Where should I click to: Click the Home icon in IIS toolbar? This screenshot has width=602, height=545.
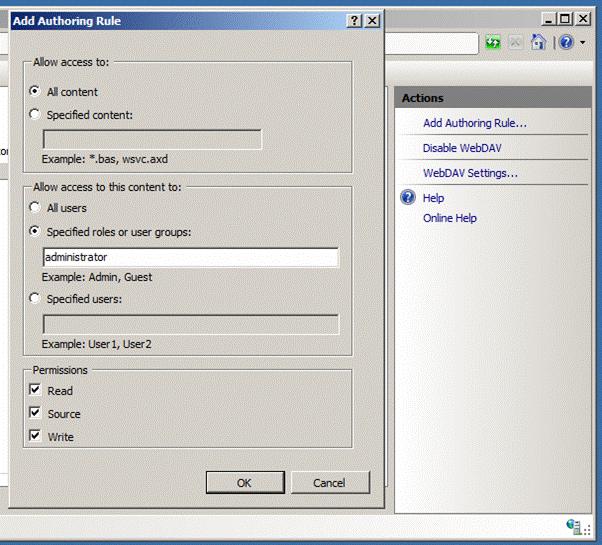tap(538, 42)
